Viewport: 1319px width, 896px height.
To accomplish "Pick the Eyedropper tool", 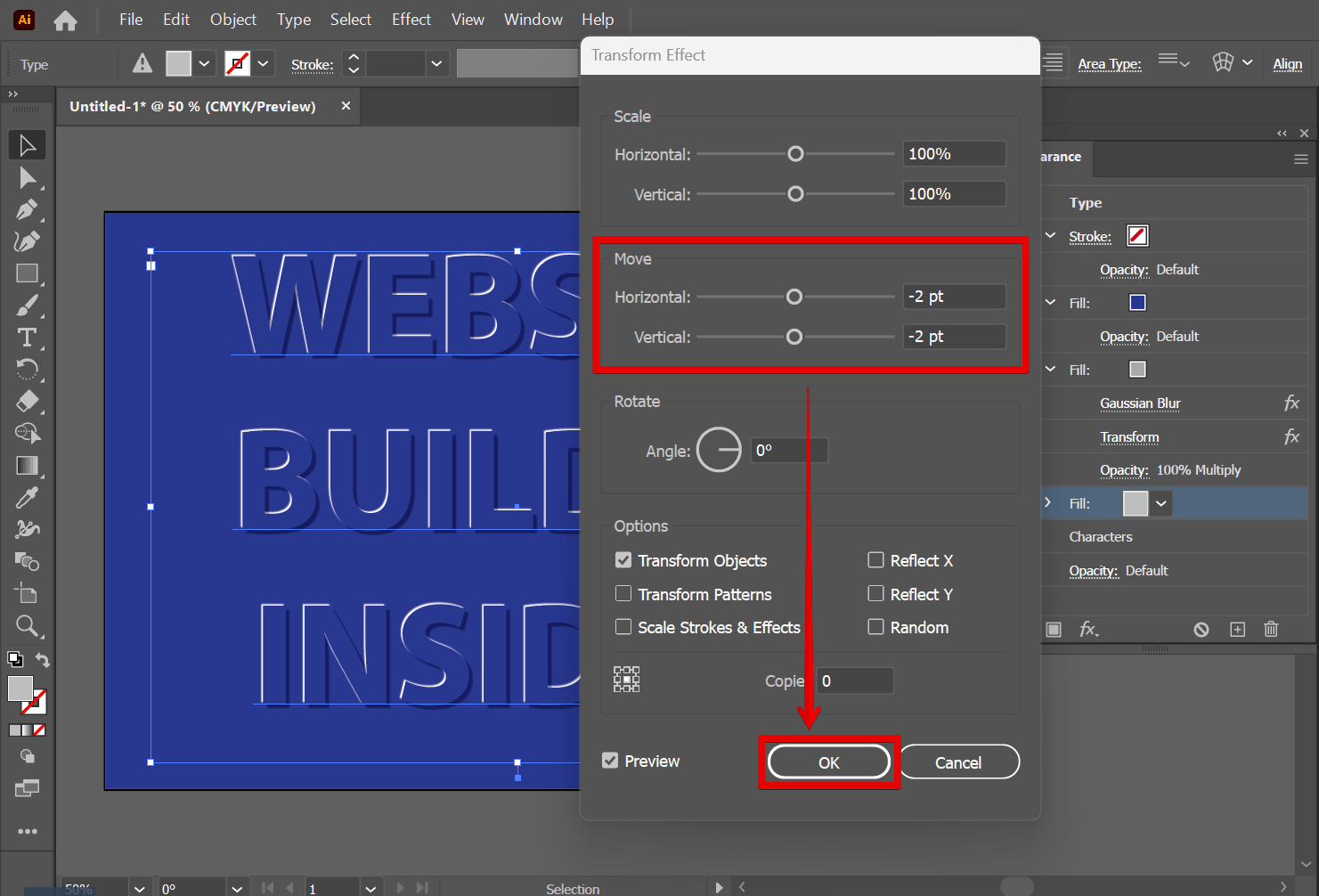I will [x=27, y=497].
